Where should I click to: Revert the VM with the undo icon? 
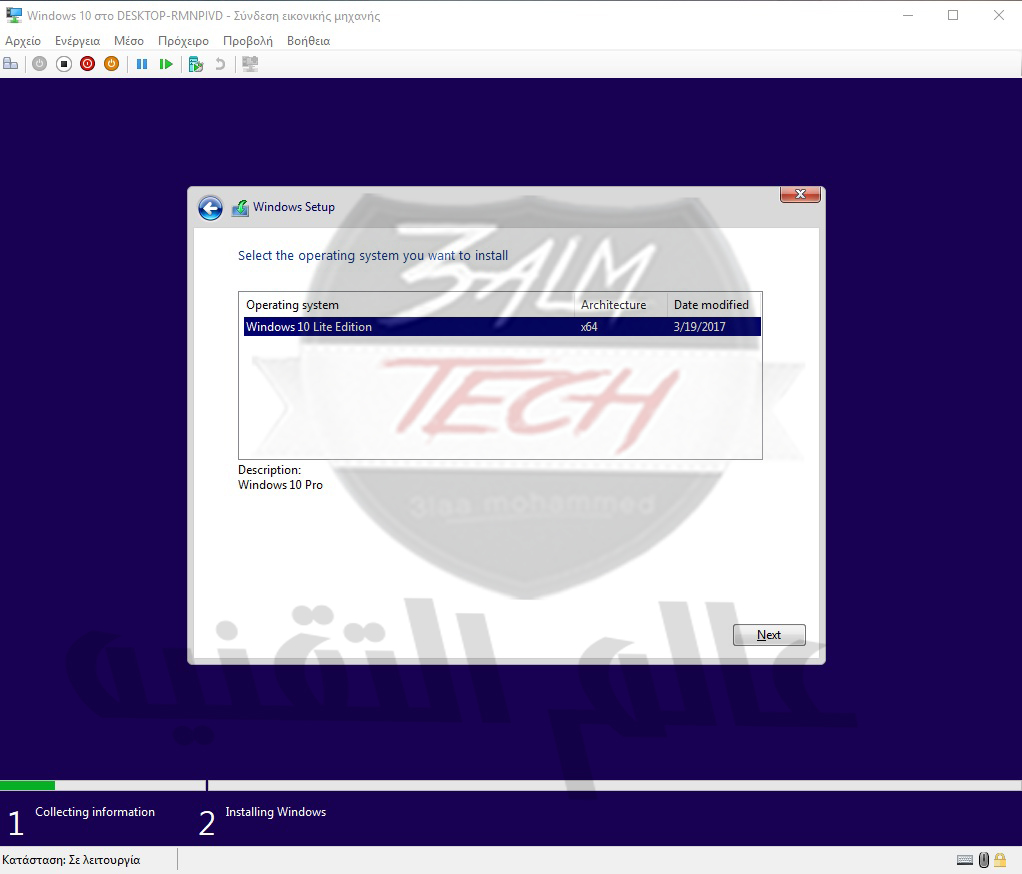tap(220, 64)
